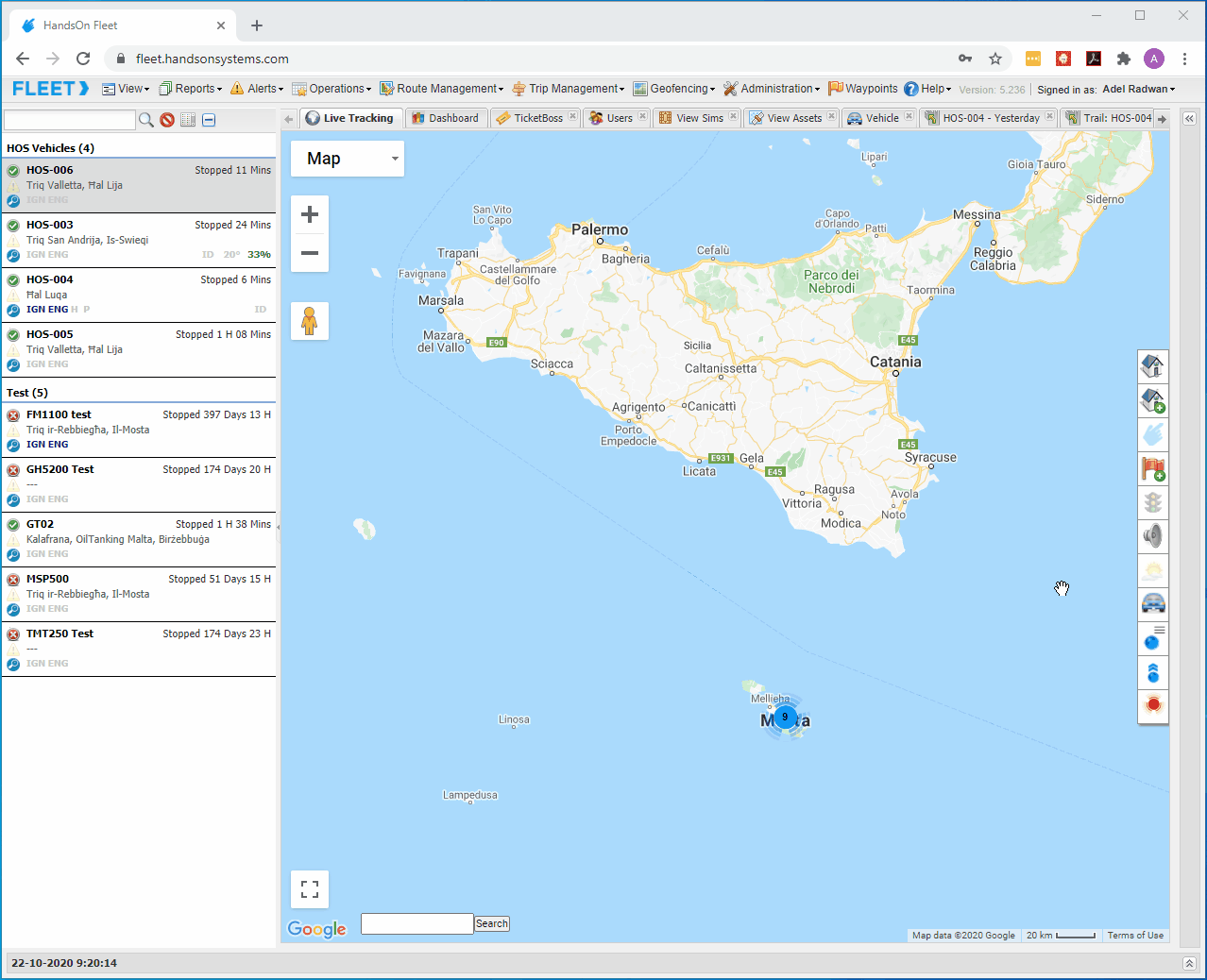Zoom out the map with minus button

pos(310,253)
